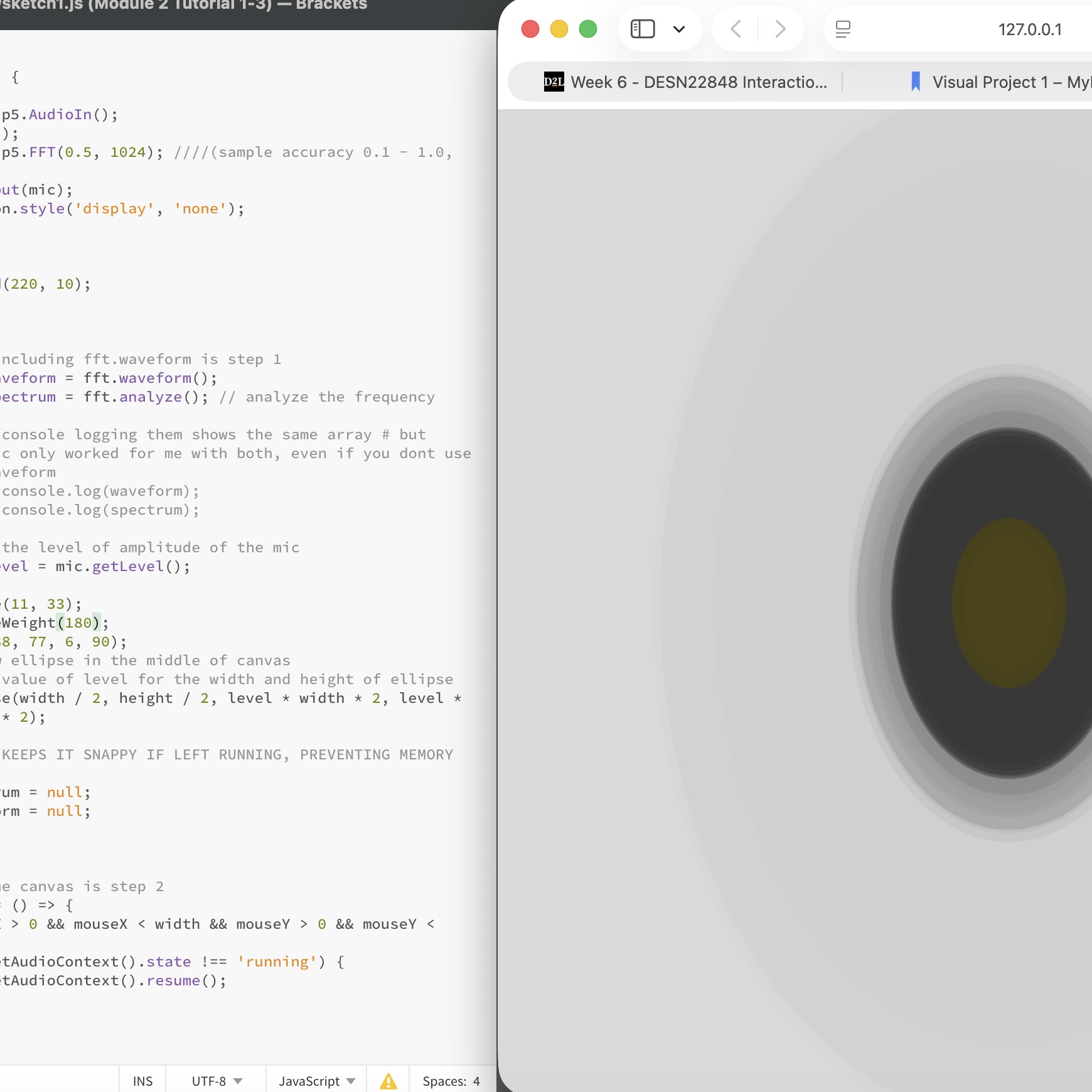Click the page format icon in the address bar
This screenshot has width=1092, height=1092.
tap(843, 29)
